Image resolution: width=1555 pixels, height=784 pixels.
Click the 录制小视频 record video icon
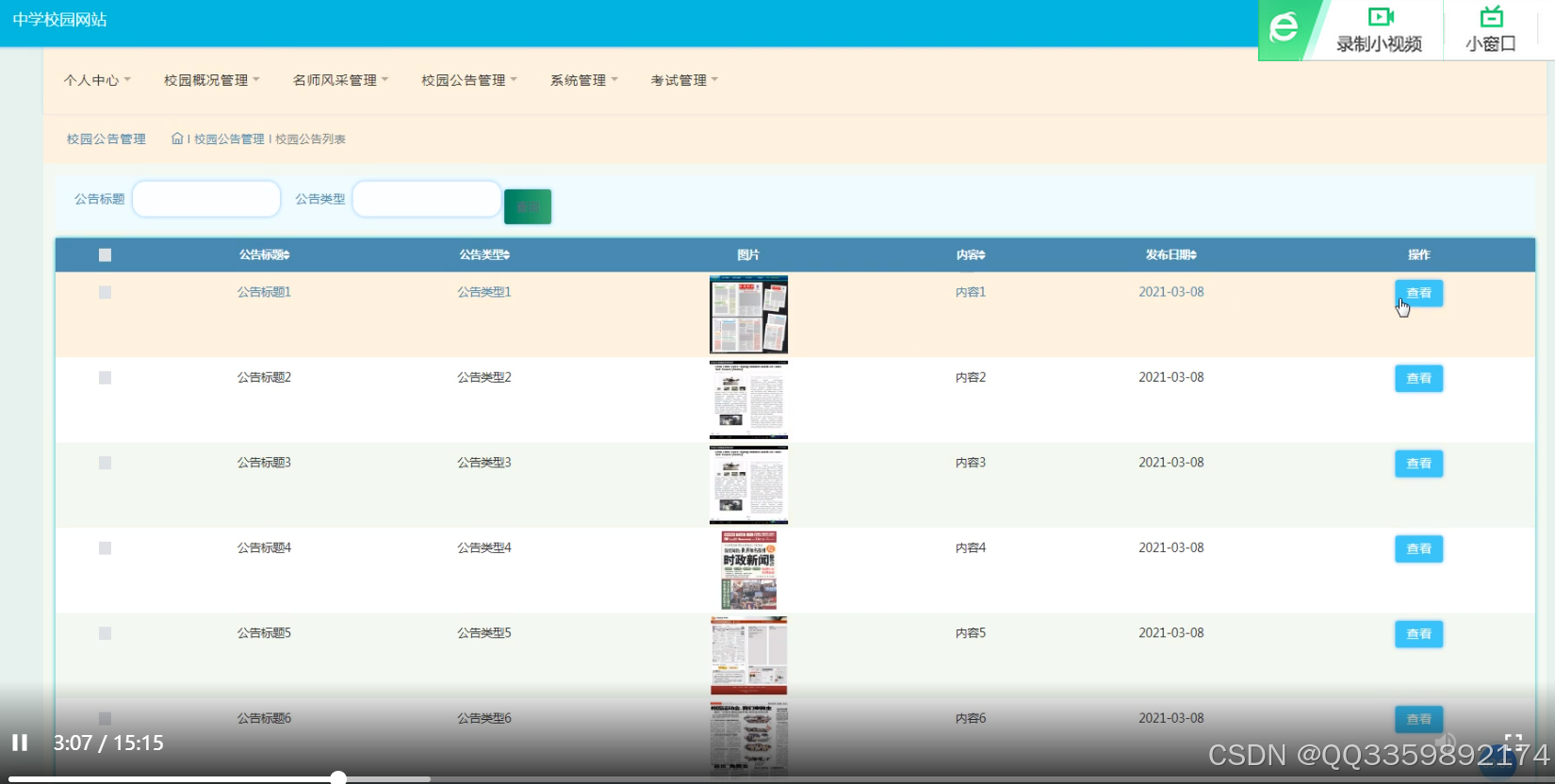1380,17
